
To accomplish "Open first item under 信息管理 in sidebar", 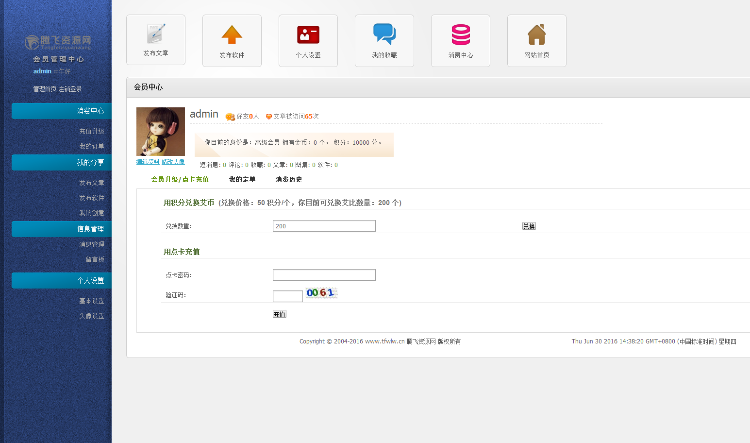I will click(x=91, y=244).
